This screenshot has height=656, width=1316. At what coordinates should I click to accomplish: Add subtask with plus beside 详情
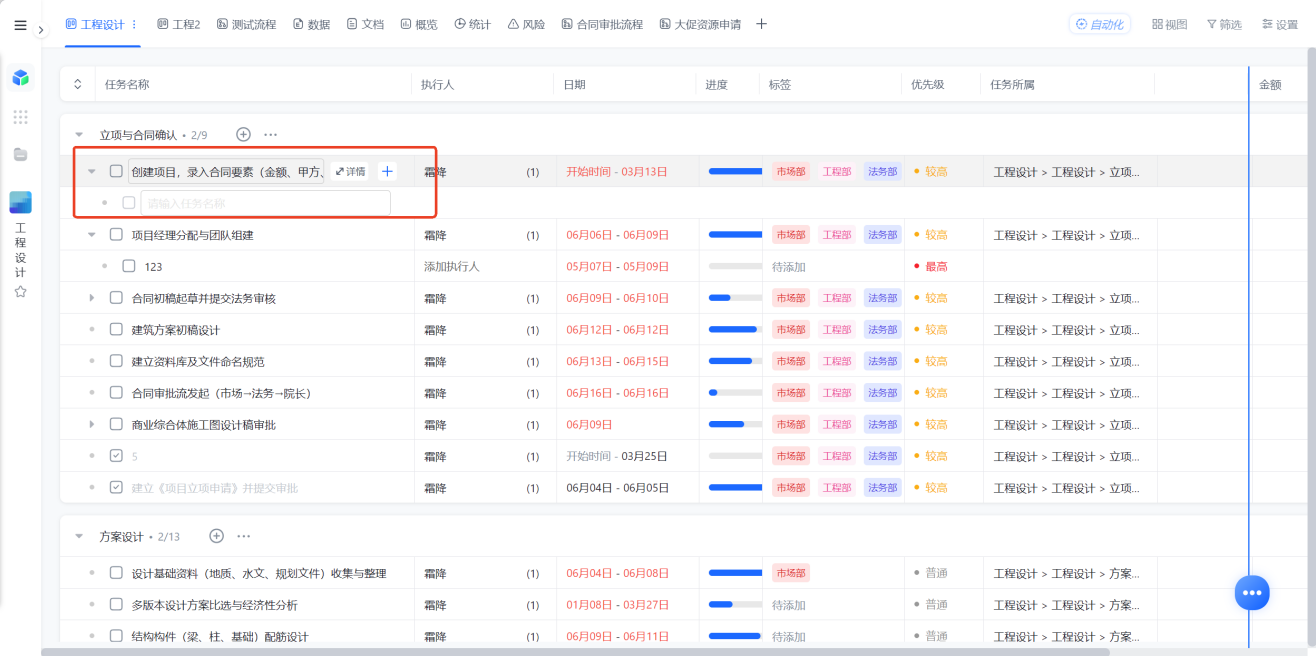[x=387, y=172]
